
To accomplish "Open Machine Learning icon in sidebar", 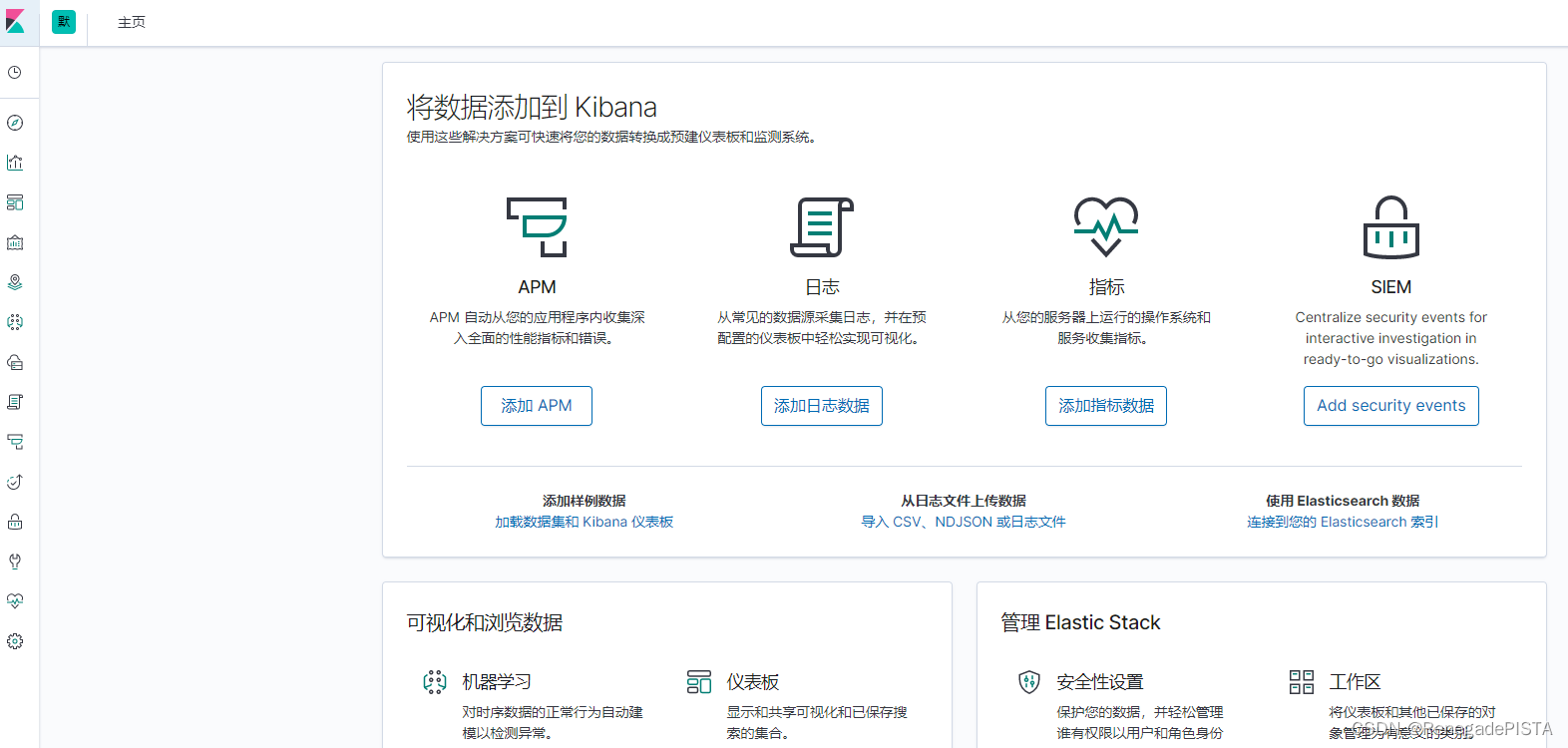I will click(x=15, y=322).
